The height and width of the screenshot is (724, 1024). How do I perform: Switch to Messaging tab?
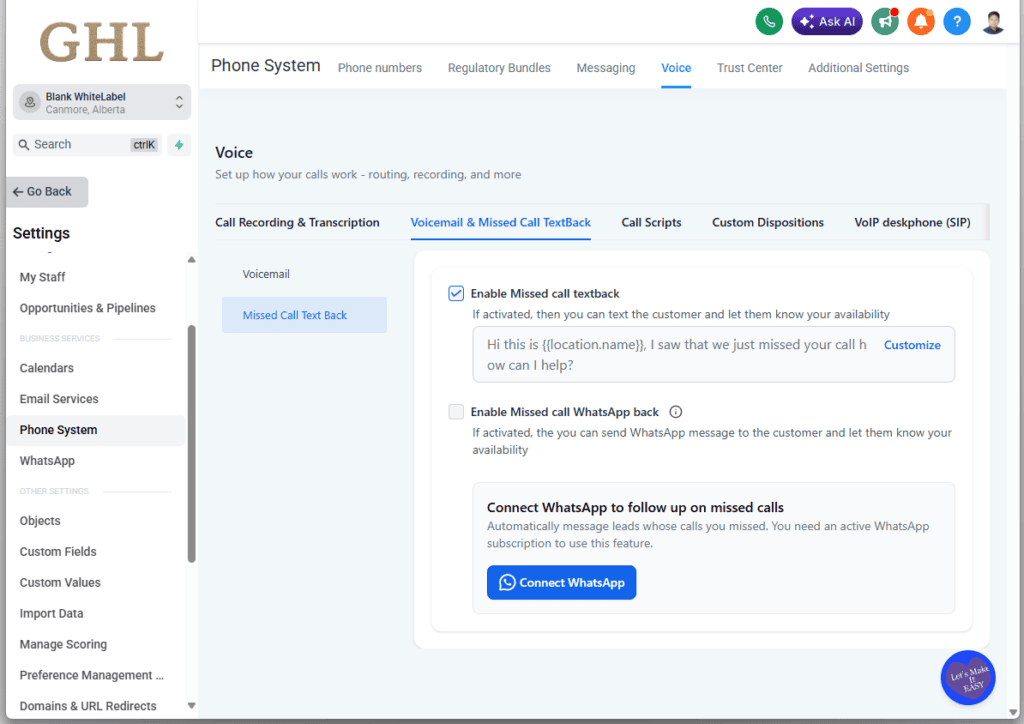pos(605,68)
